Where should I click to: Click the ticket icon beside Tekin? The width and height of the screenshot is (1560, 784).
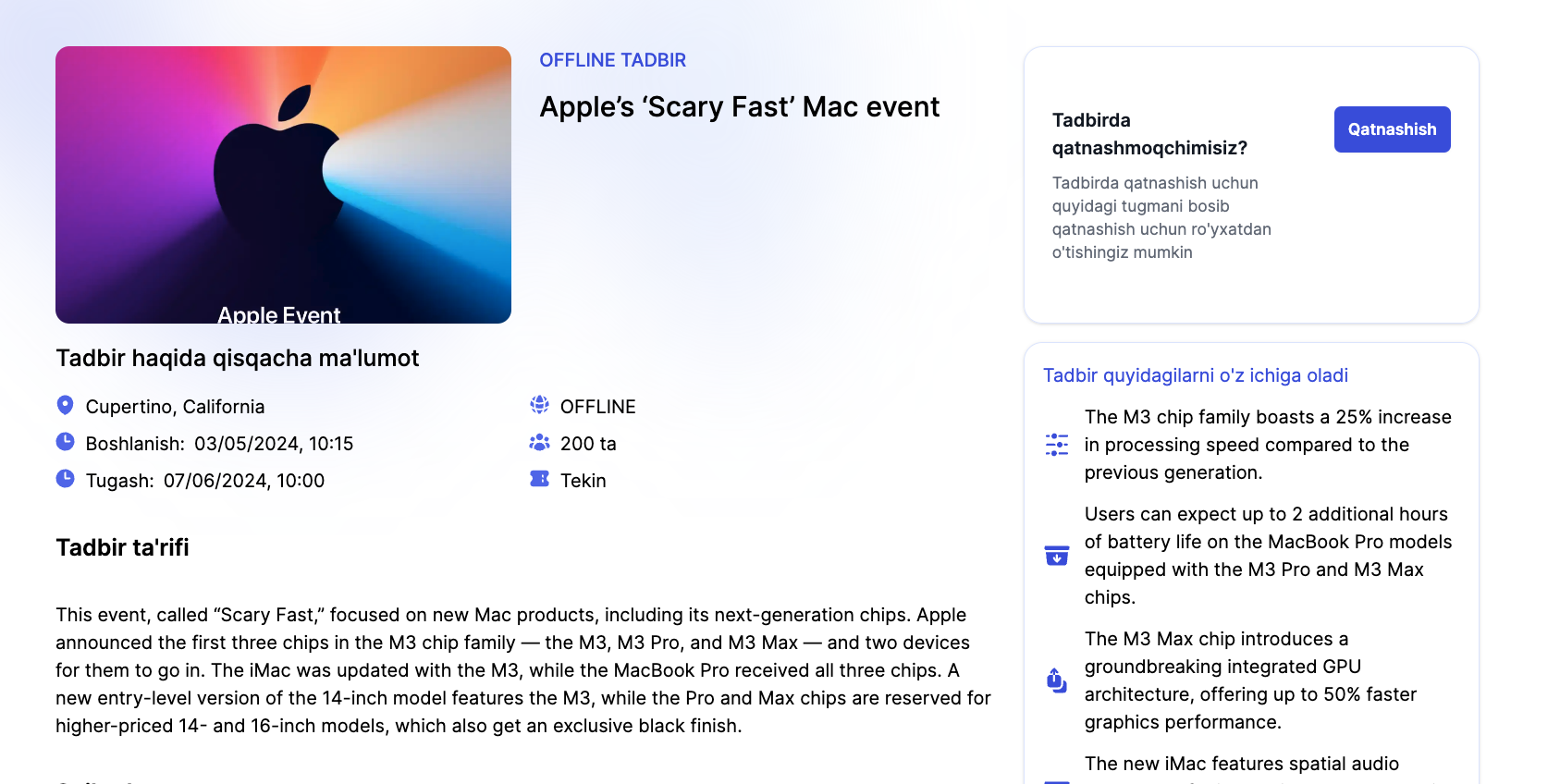[x=539, y=479]
